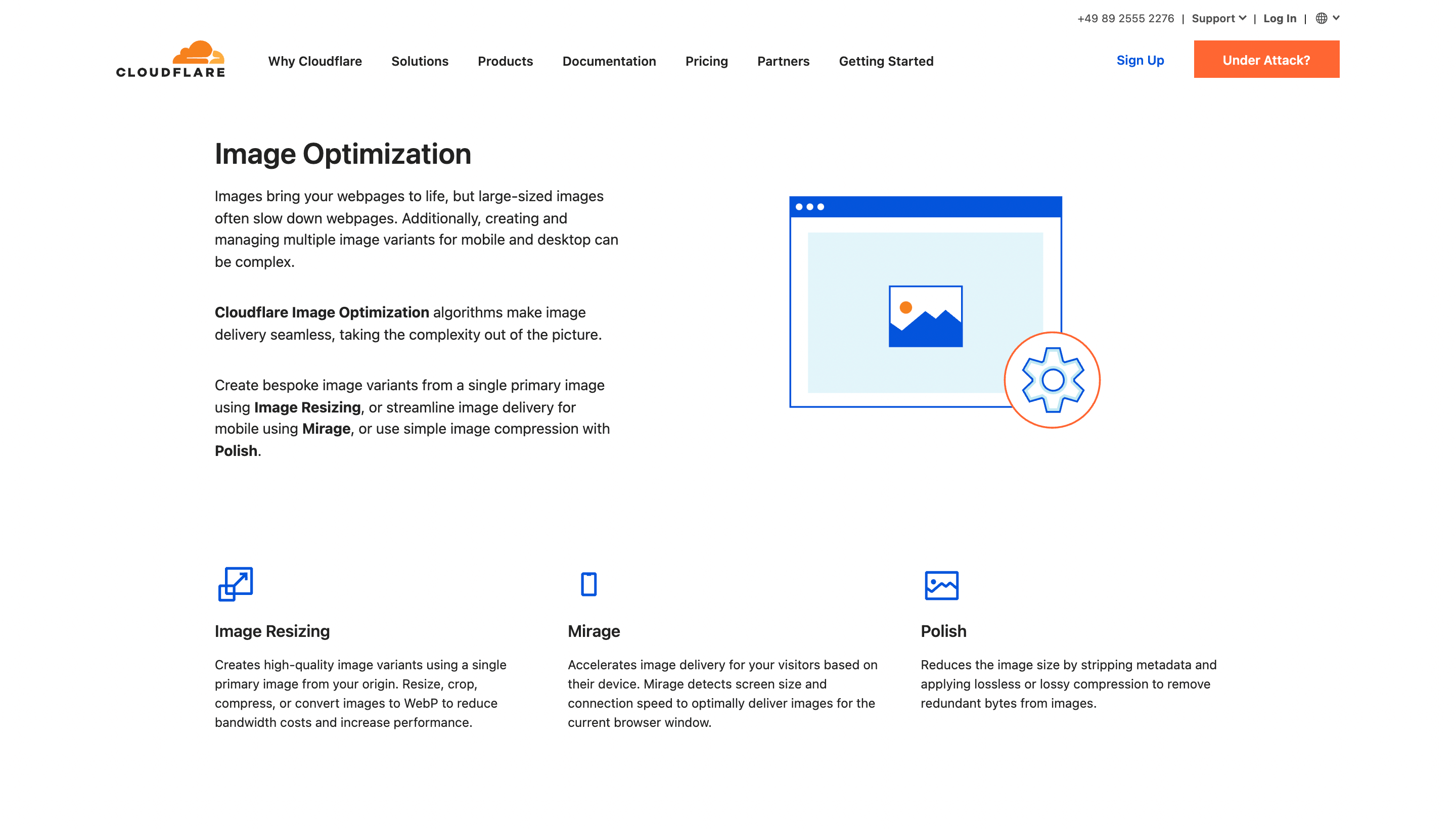Screen dimensions: 1456x829
Task: Click the Cloudflare logo
Action: 170,59
